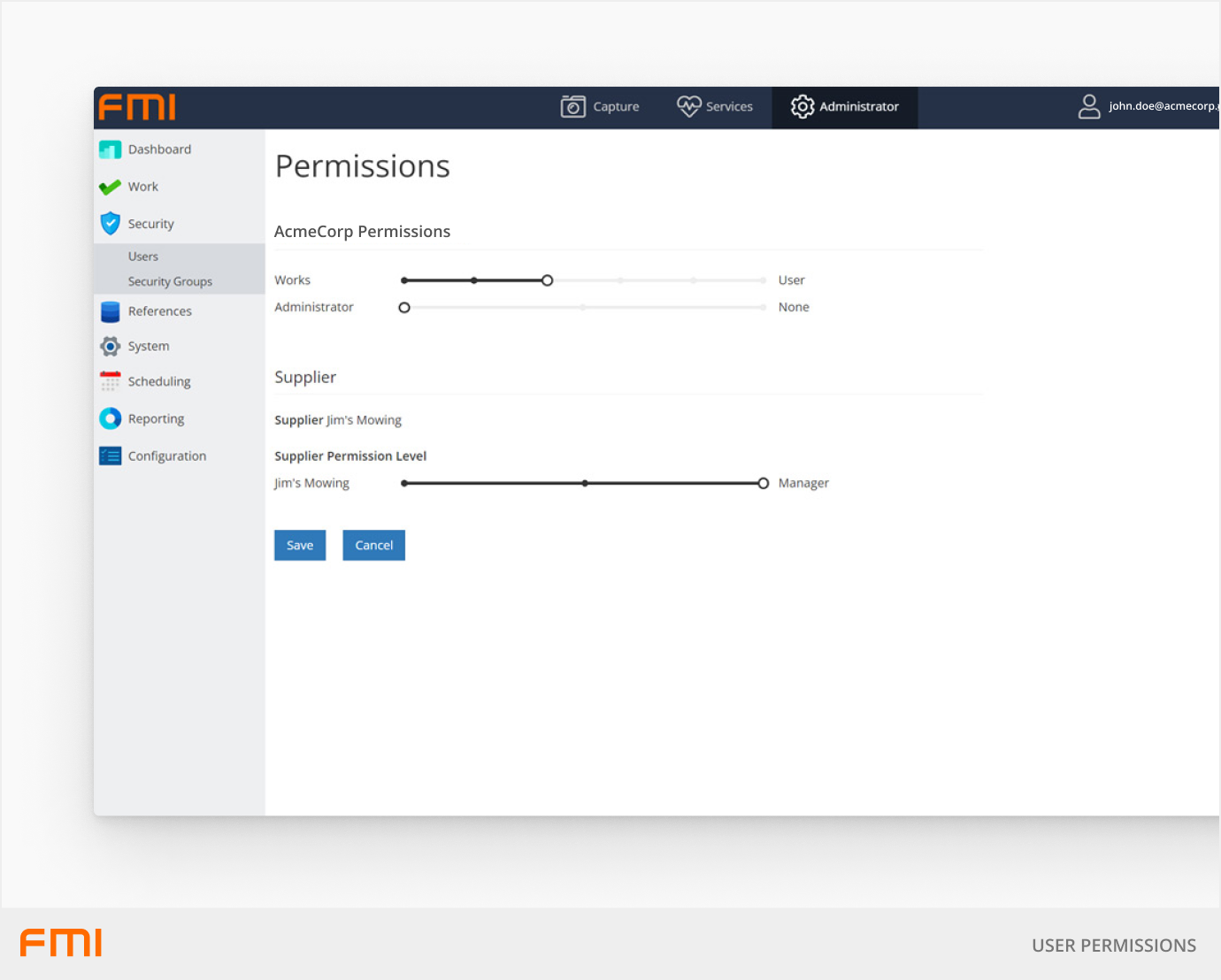The height and width of the screenshot is (980, 1221).
Task: Click the References database icon
Action: coord(110,311)
